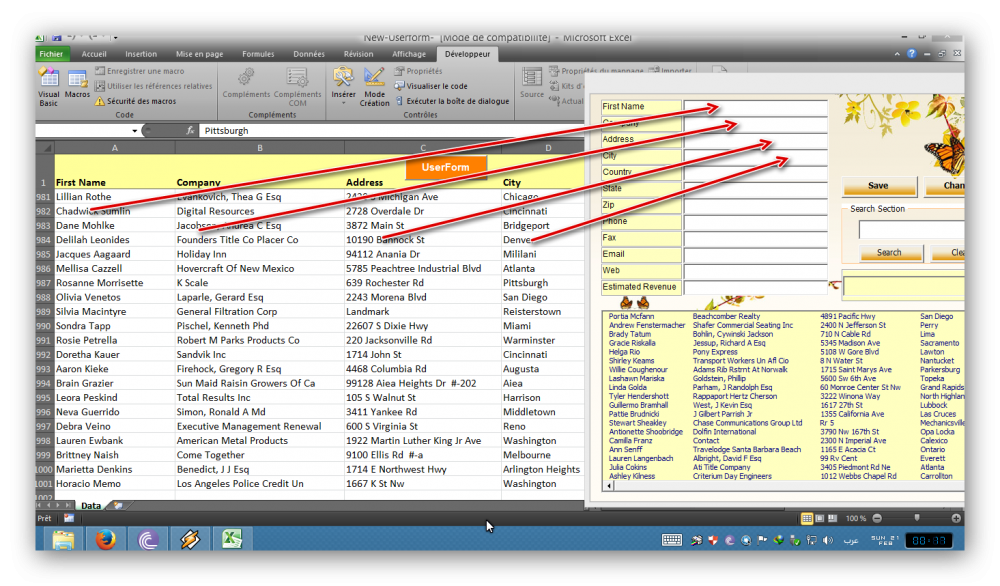This screenshot has height=586, width=1000.
Task: Toggle Mode Création design mode
Action: tap(374, 87)
